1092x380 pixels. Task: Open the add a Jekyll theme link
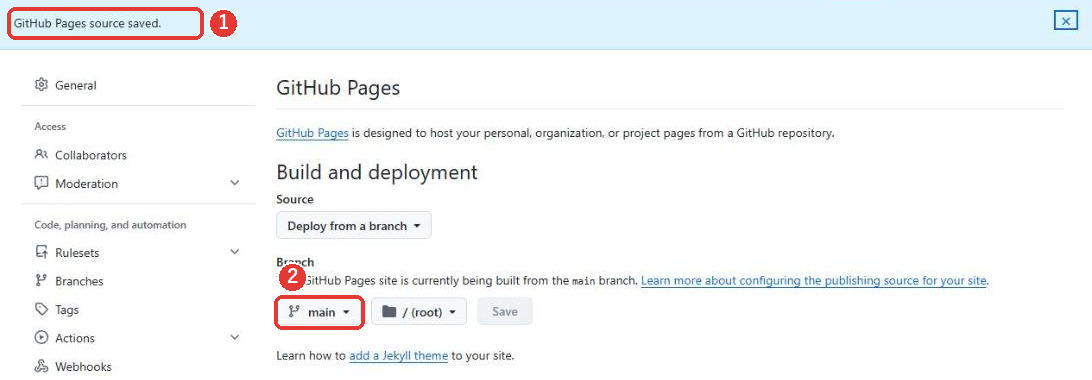pos(398,356)
